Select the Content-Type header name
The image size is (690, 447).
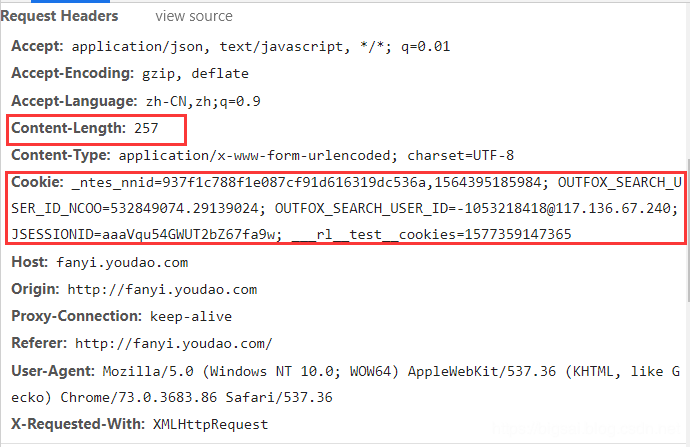pyautogui.click(x=61, y=155)
